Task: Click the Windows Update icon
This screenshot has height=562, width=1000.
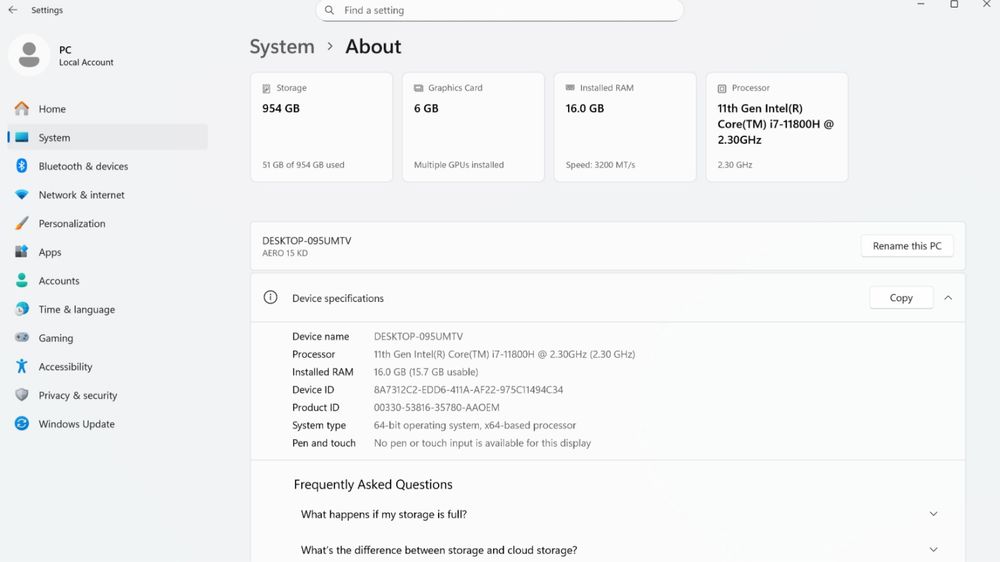Action: click(x=22, y=424)
